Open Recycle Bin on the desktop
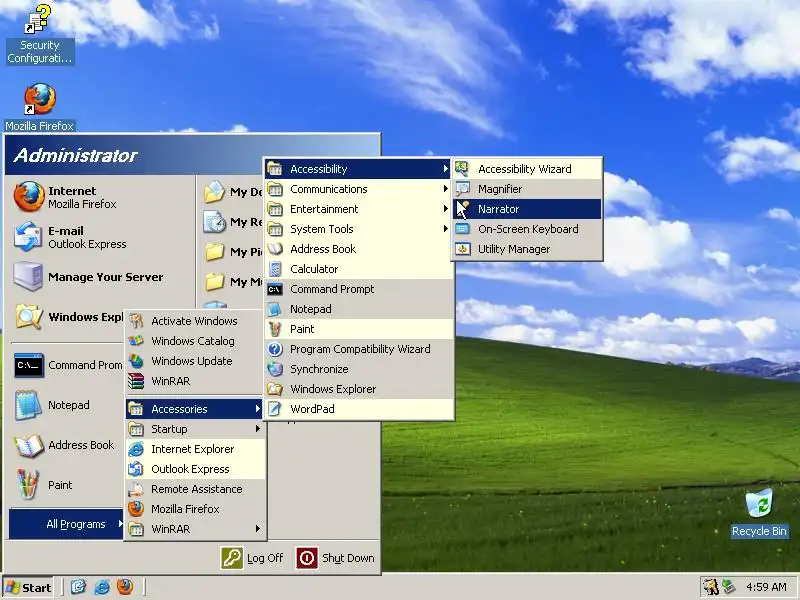 [x=759, y=513]
